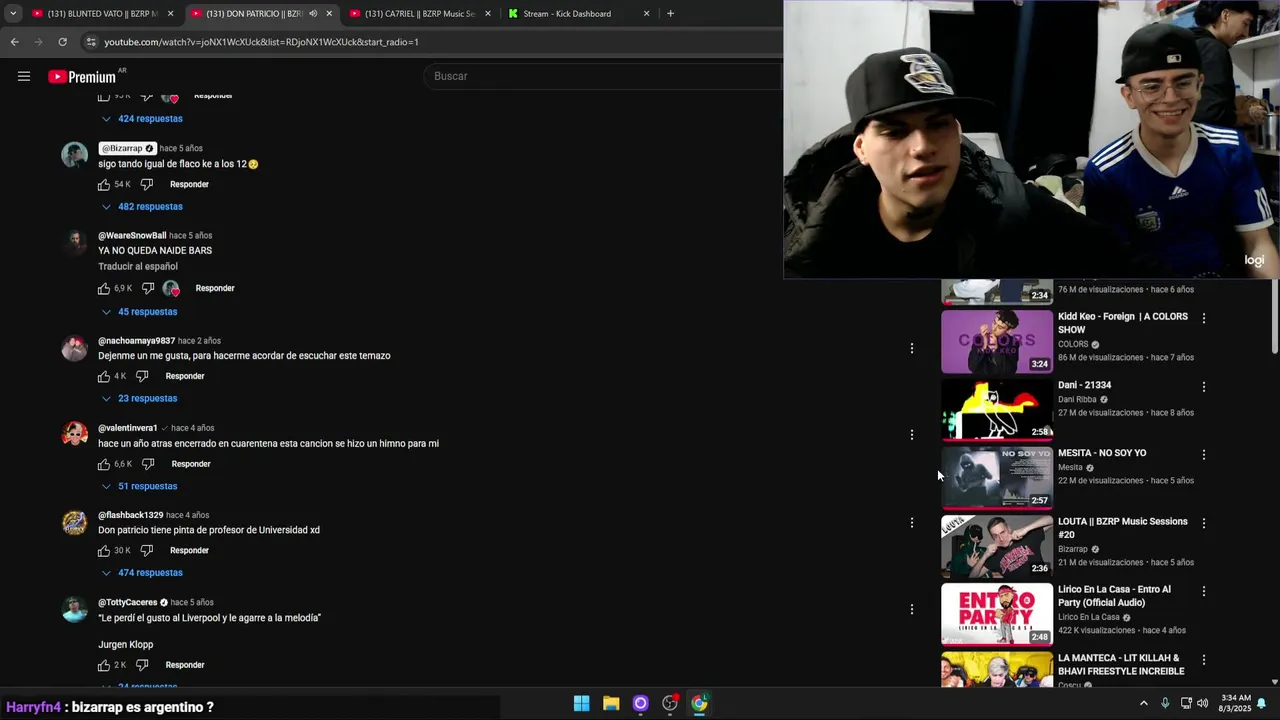This screenshot has width=1280, height=720.
Task: Open @TottyCaceres channel link
Action: (128, 603)
